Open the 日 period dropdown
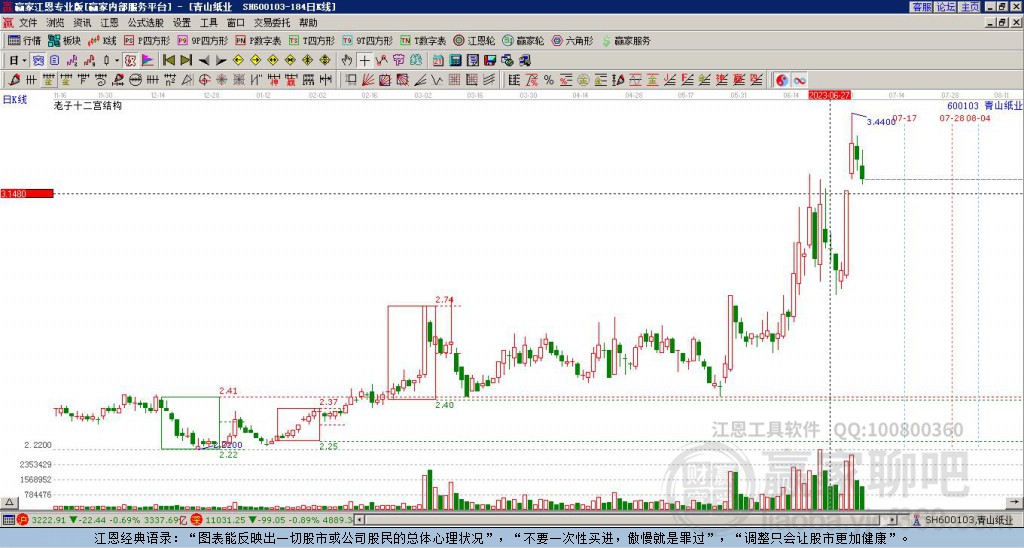This screenshot has width=1024, height=548. [x=18, y=60]
